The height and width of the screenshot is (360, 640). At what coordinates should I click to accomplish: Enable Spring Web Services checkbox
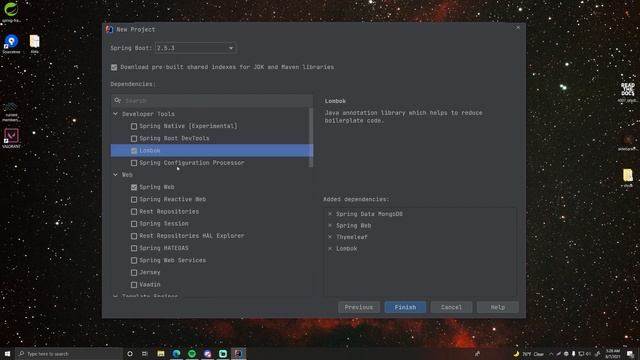click(134, 260)
